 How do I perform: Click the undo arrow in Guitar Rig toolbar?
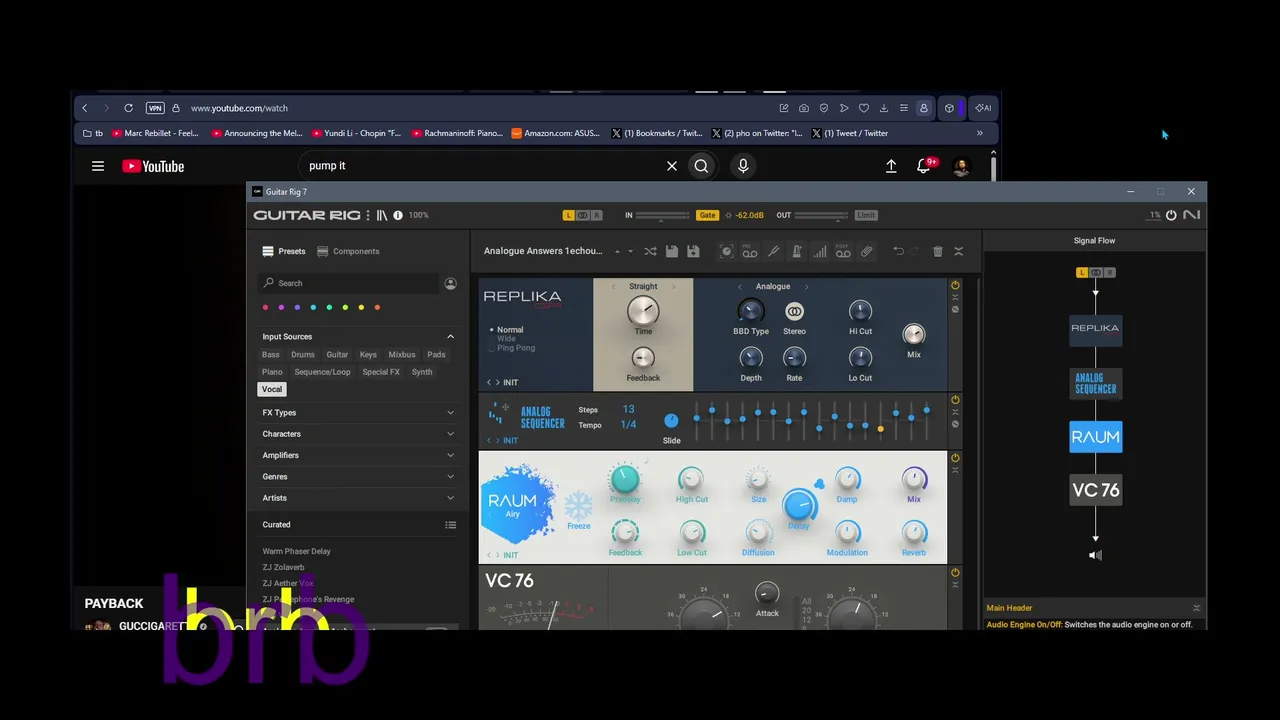(x=898, y=251)
